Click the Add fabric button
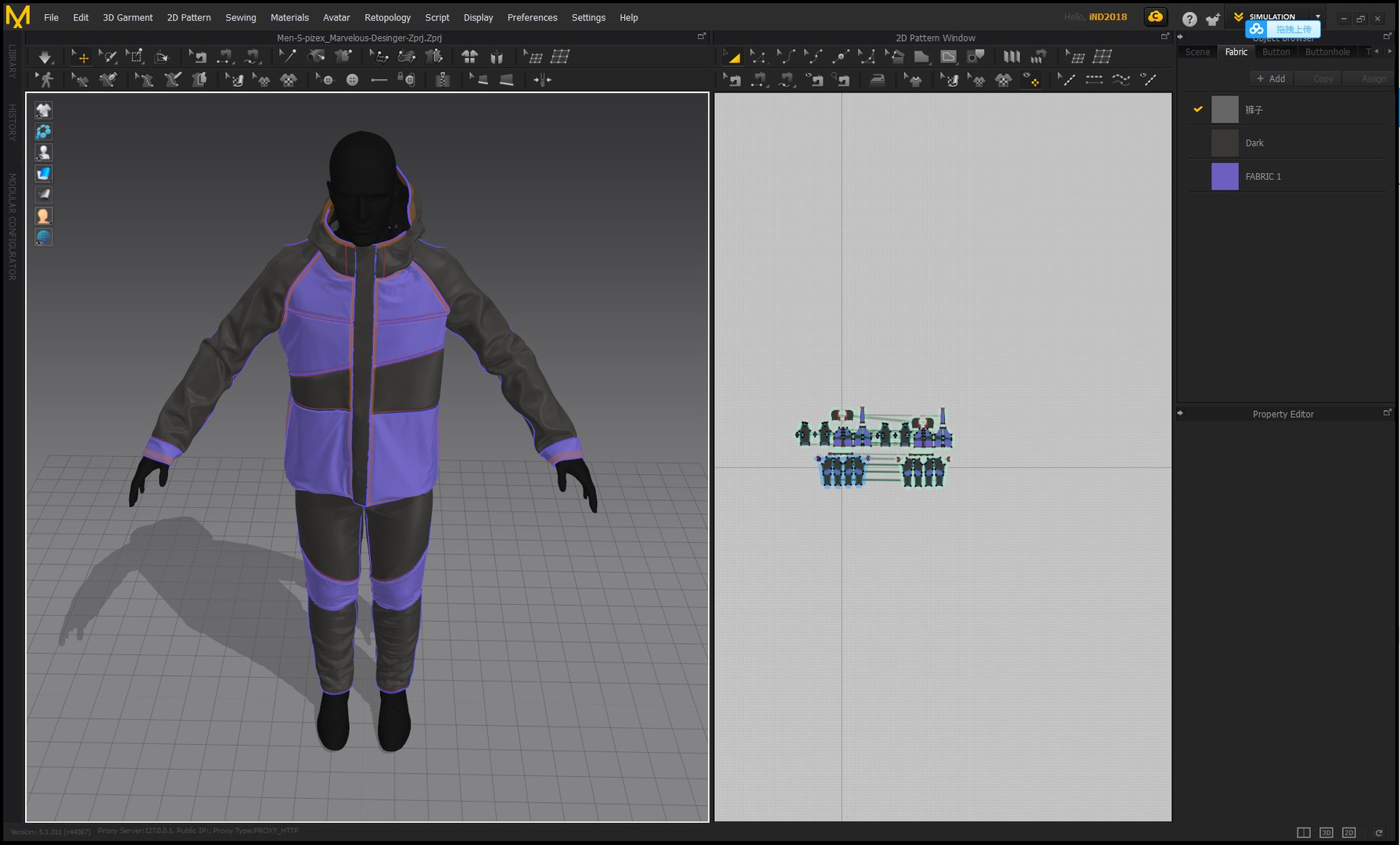The image size is (1400, 845). [1271, 78]
